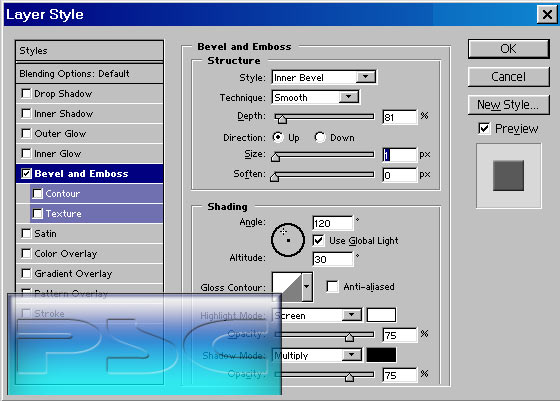
Task: Uncheck the Bevel and Emboss checkbox
Action: click(26, 174)
